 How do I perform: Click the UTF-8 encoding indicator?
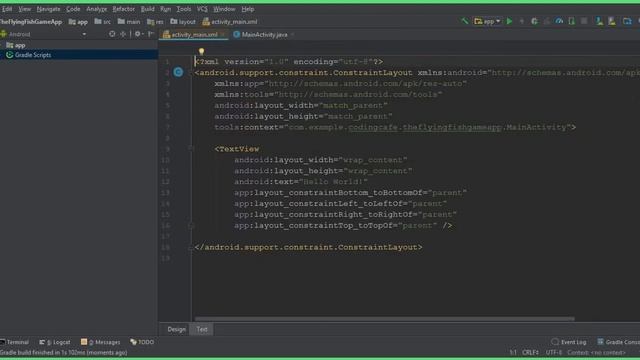click(553, 352)
